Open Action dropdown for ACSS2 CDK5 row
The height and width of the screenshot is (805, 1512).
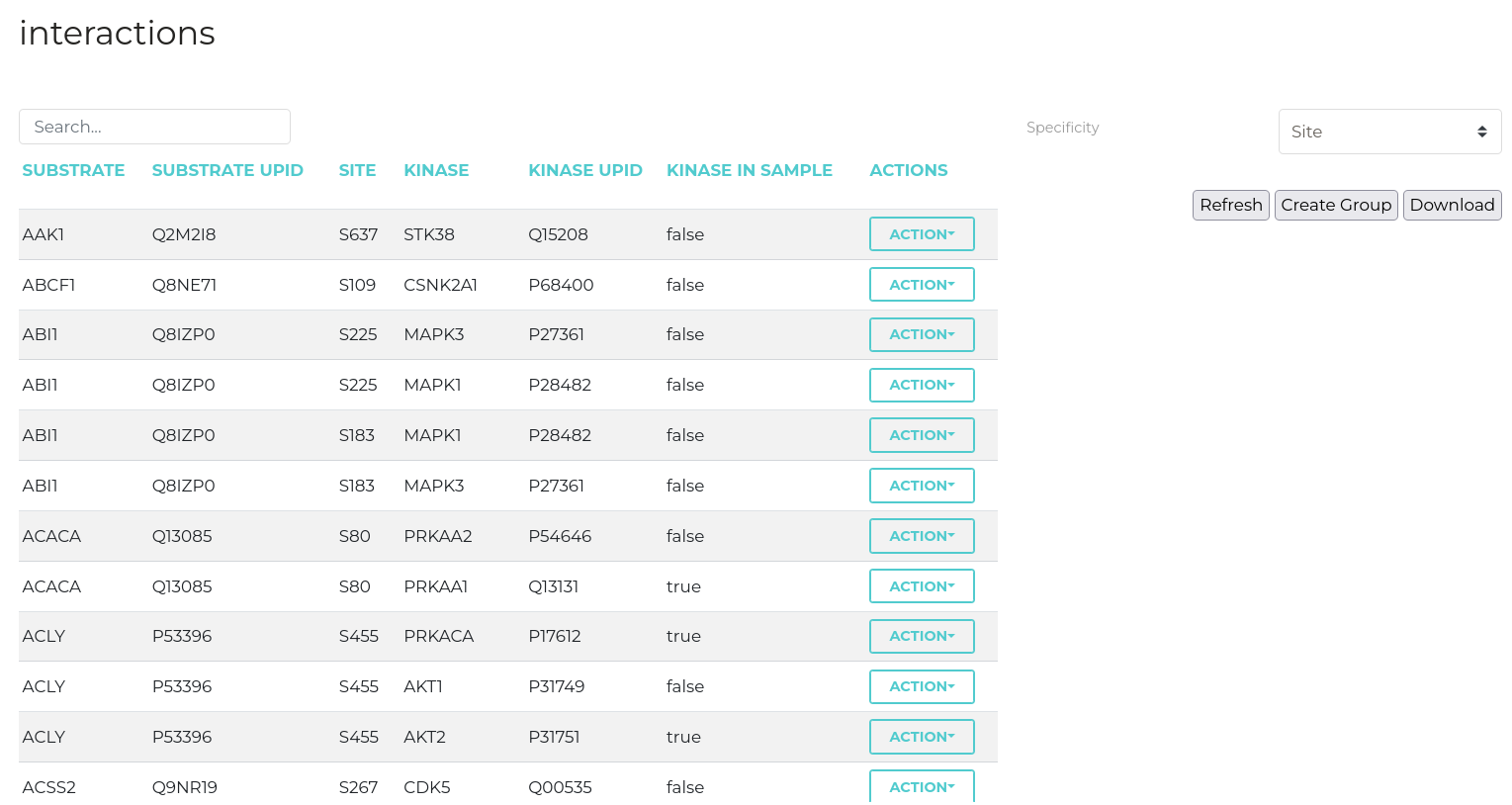(921, 786)
